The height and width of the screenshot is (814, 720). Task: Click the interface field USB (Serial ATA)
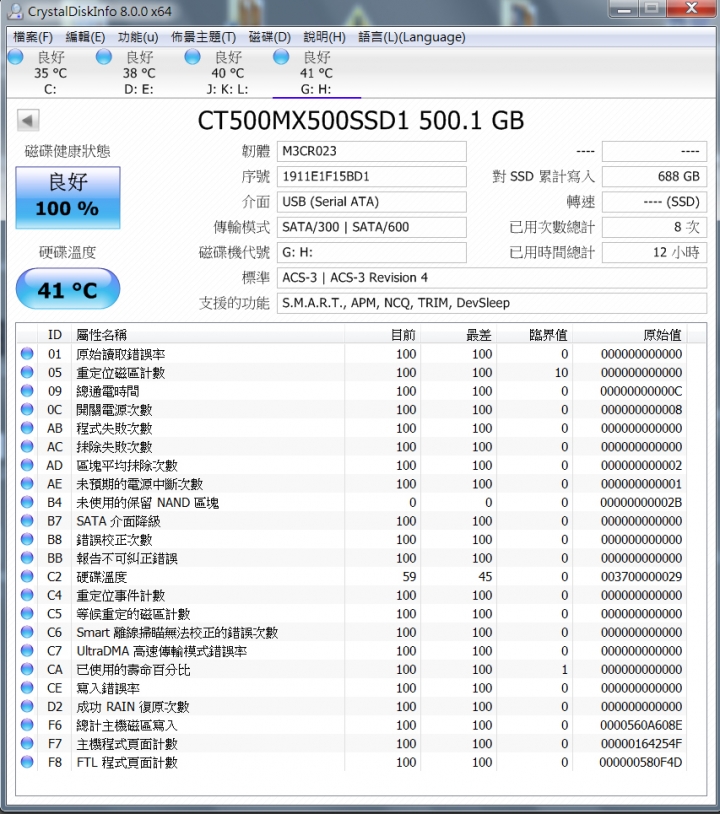pyautogui.click(x=372, y=202)
